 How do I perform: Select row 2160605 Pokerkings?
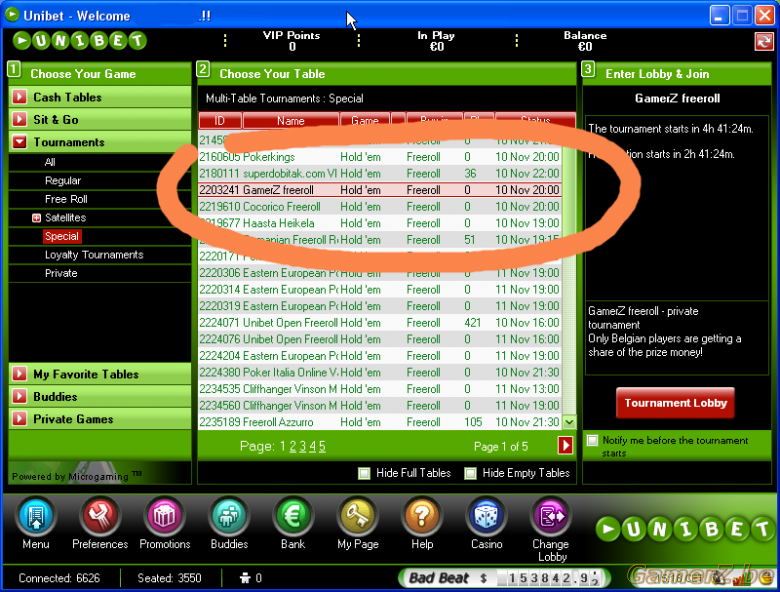pos(380,157)
